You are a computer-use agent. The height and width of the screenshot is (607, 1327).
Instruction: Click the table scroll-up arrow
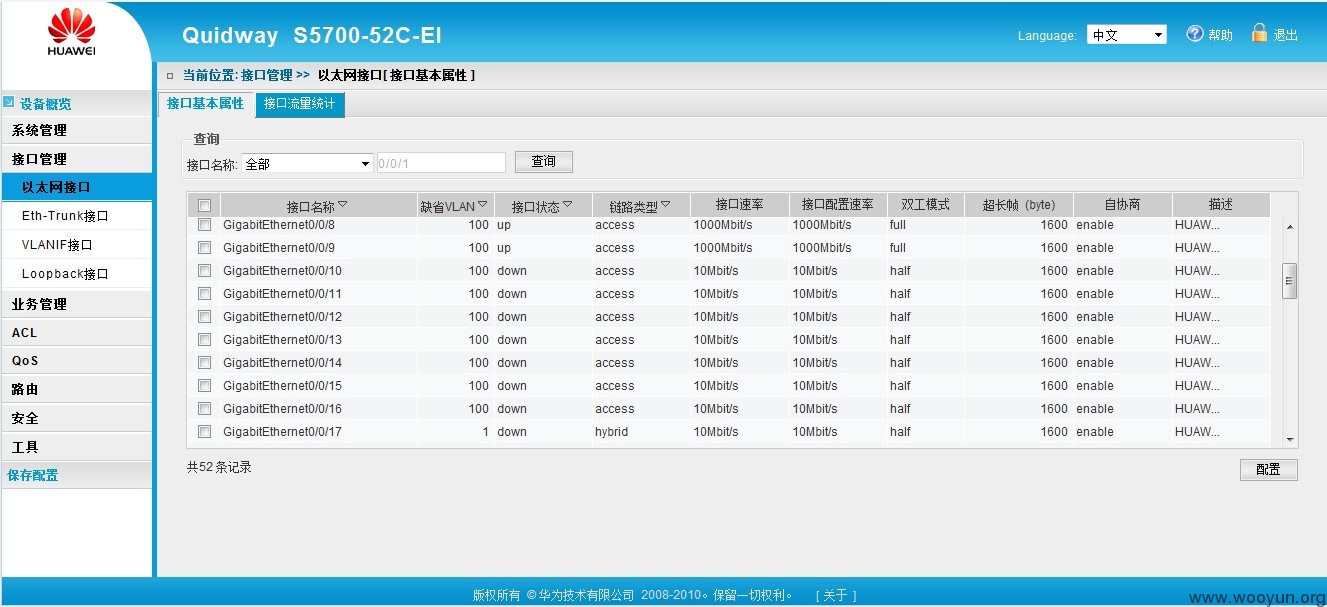(x=1290, y=227)
